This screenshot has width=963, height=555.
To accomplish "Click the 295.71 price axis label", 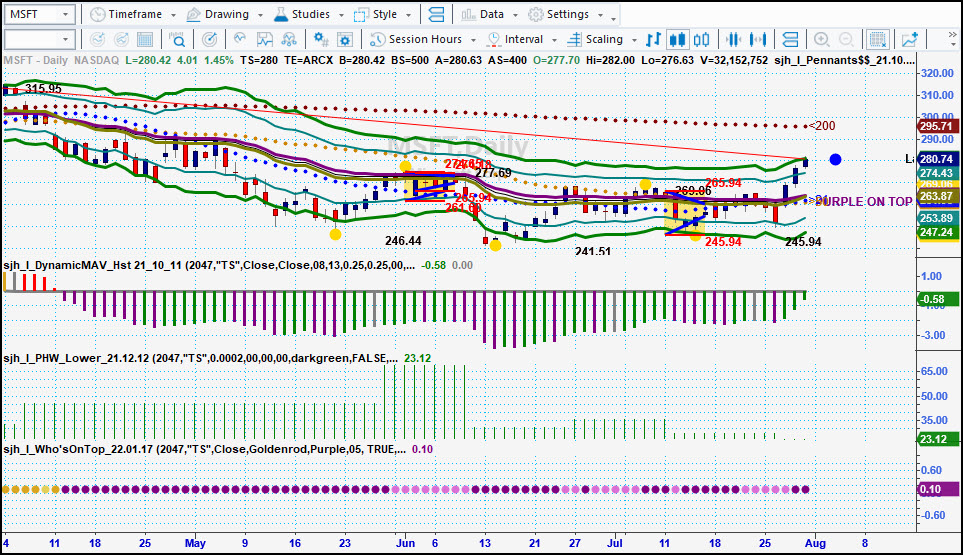I will [x=937, y=126].
